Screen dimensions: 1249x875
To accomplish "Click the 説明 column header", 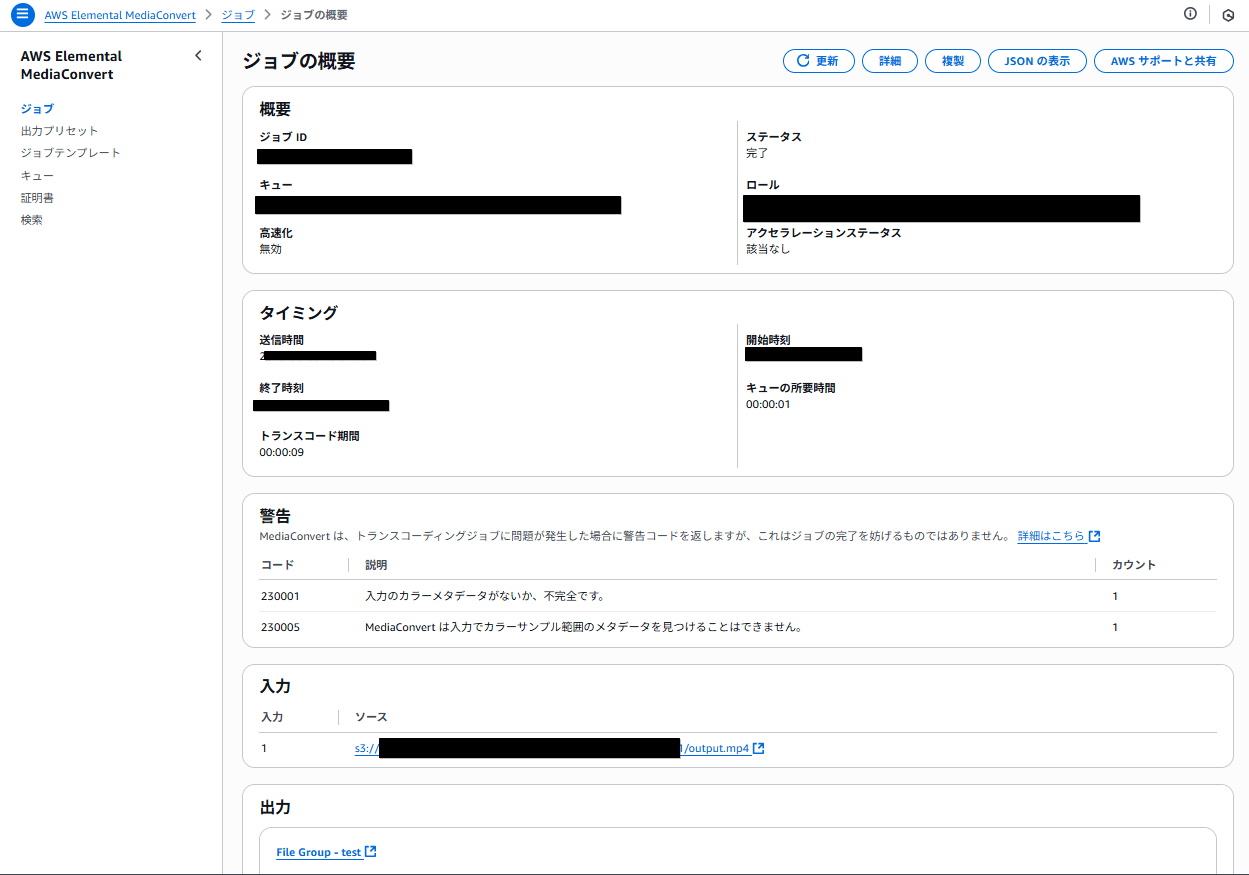I will (x=376, y=565).
